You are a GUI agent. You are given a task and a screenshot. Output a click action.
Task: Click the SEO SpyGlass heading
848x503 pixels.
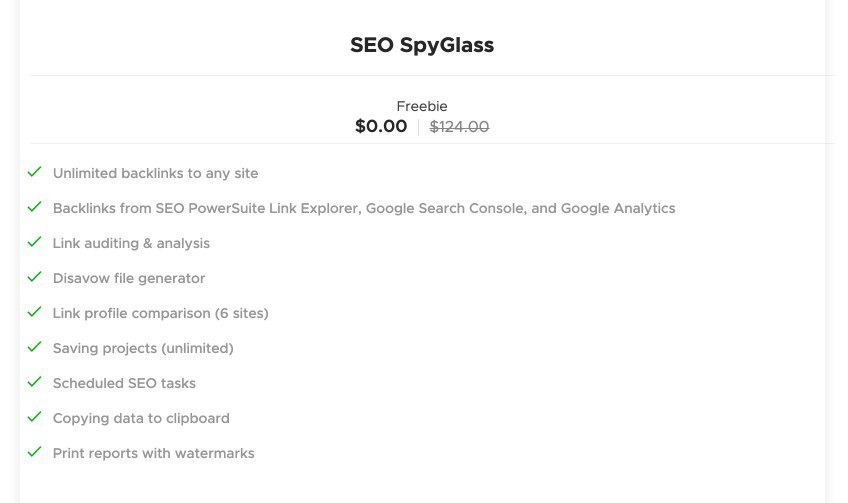tap(422, 45)
